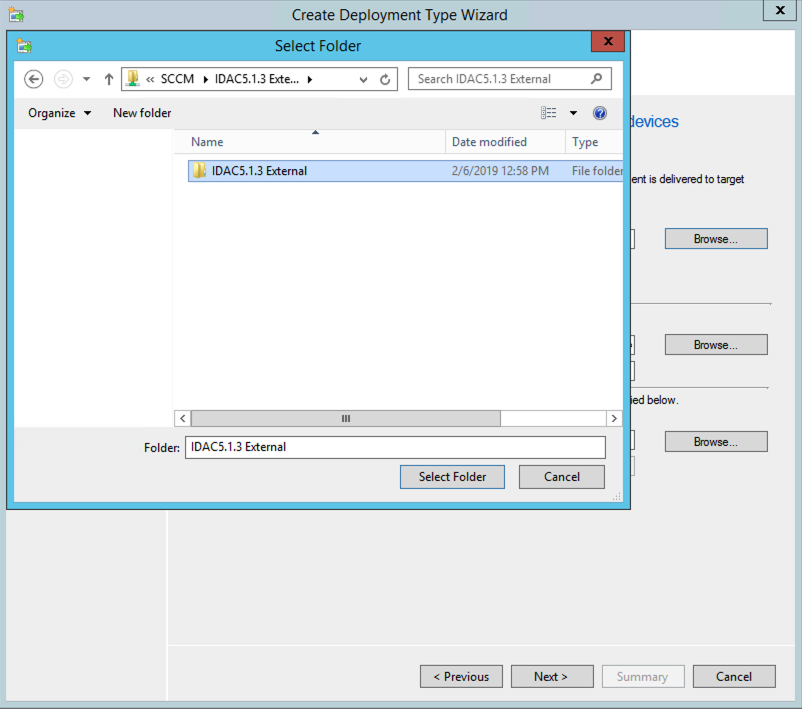Create a folder with New folder
802x709 pixels.
coord(141,113)
